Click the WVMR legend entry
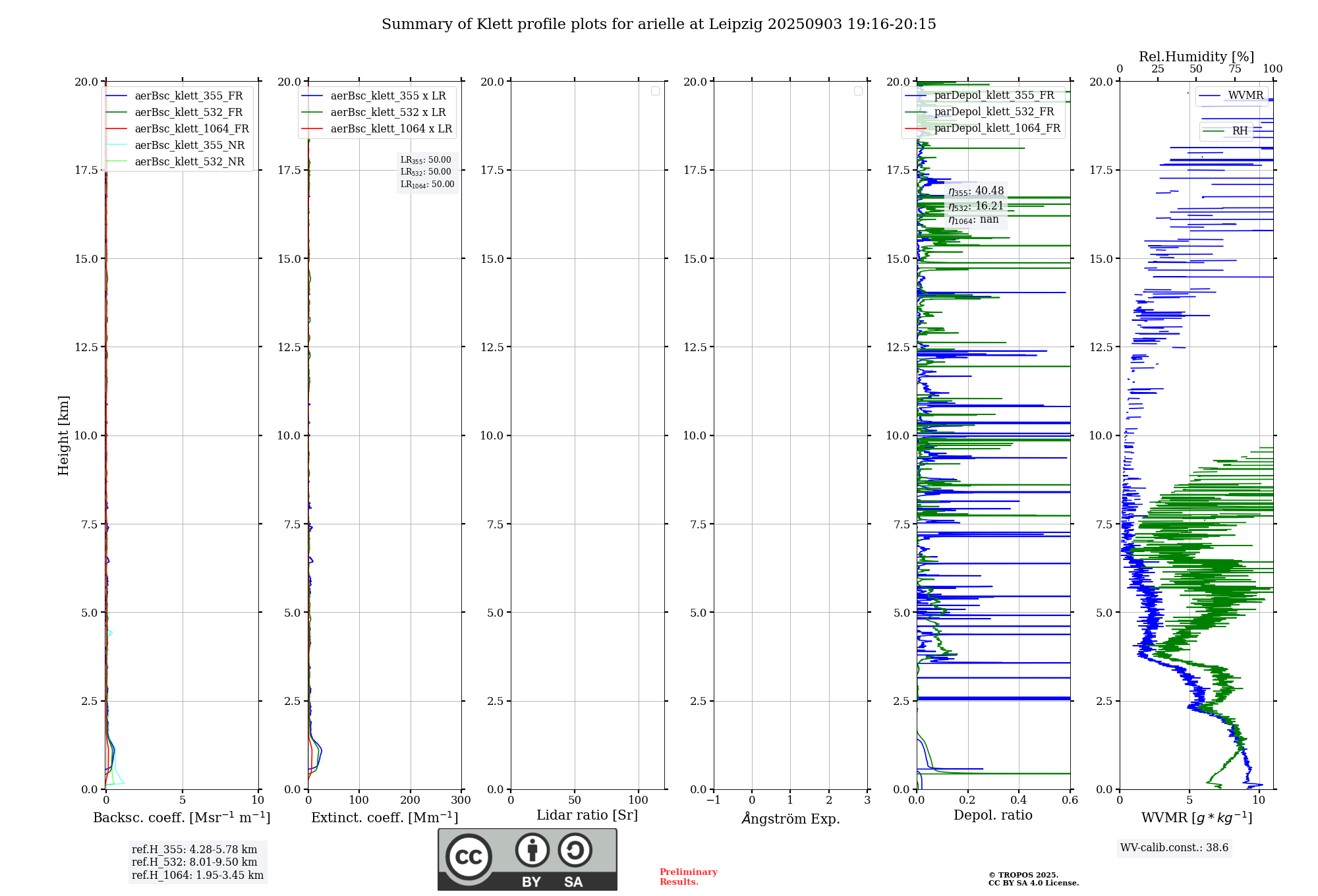This screenshot has height=896, width=1318. [1245, 96]
